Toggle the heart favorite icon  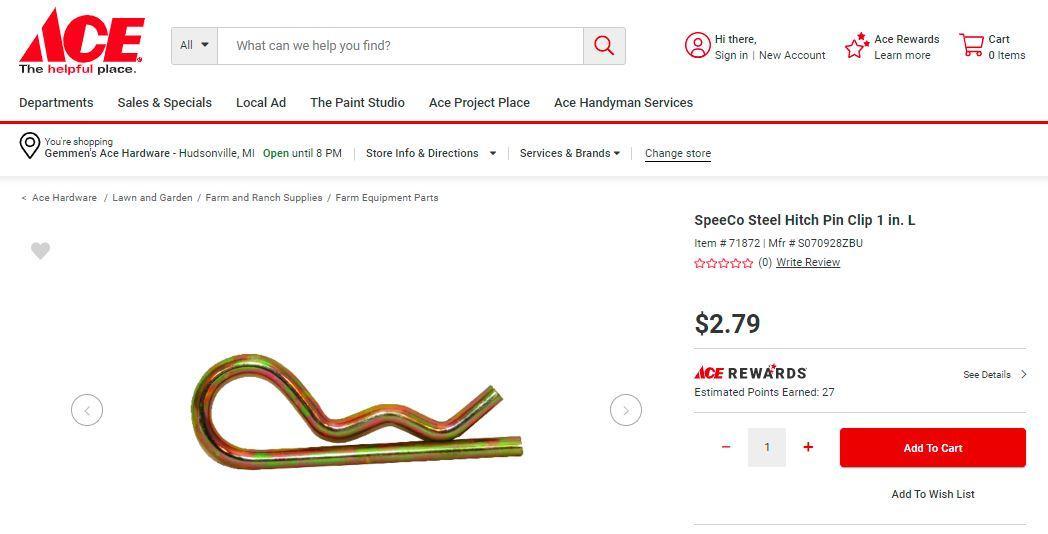click(x=40, y=251)
